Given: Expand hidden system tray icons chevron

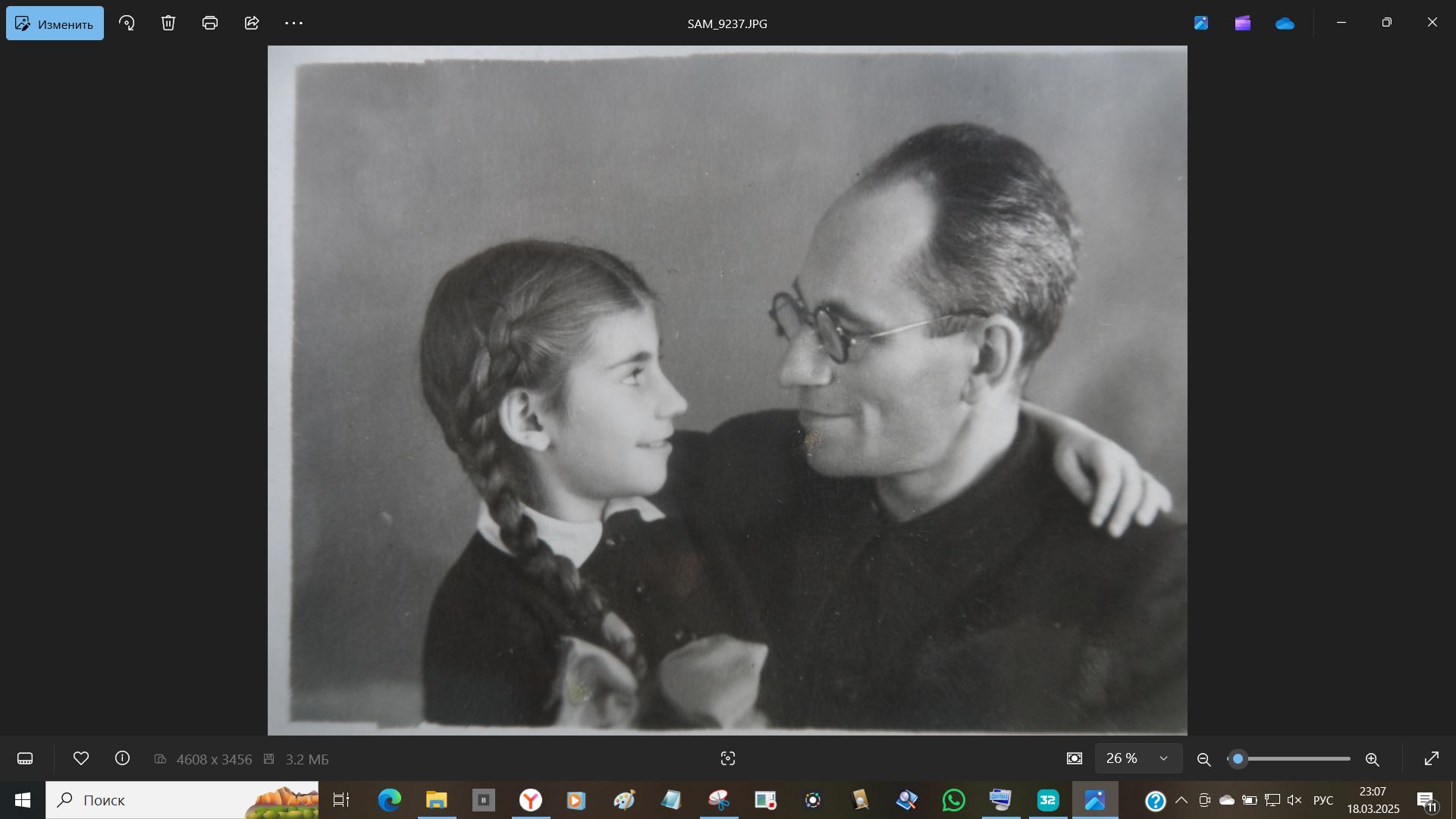Looking at the screenshot, I should click(1181, 800).
